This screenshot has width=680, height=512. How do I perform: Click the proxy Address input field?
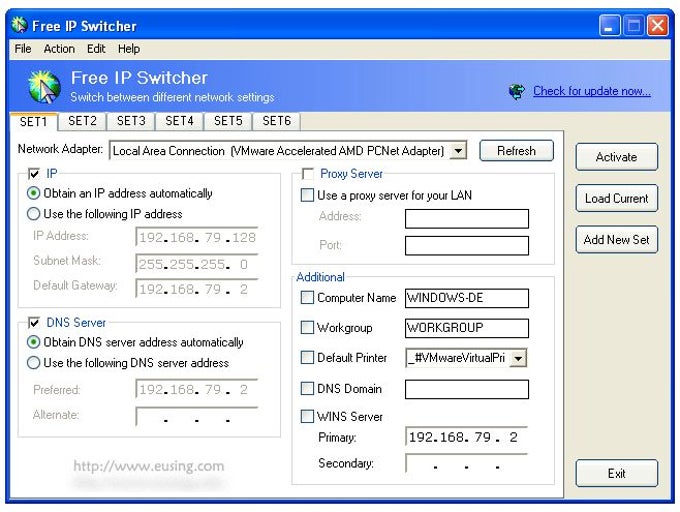[467, 218]
